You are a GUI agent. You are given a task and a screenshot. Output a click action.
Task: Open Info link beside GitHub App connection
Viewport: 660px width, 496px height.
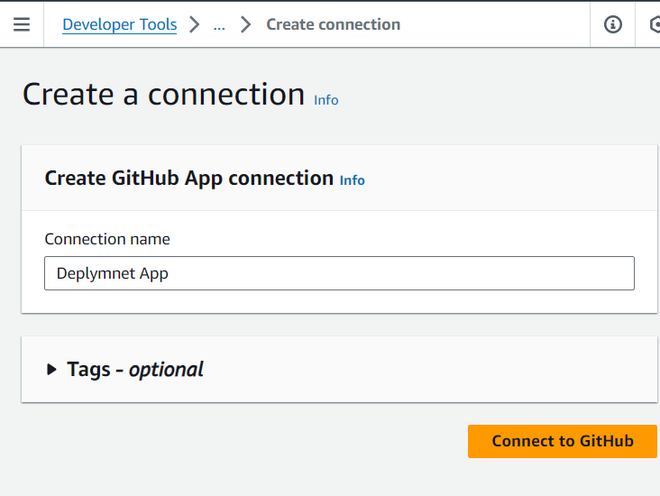point(352,180)
